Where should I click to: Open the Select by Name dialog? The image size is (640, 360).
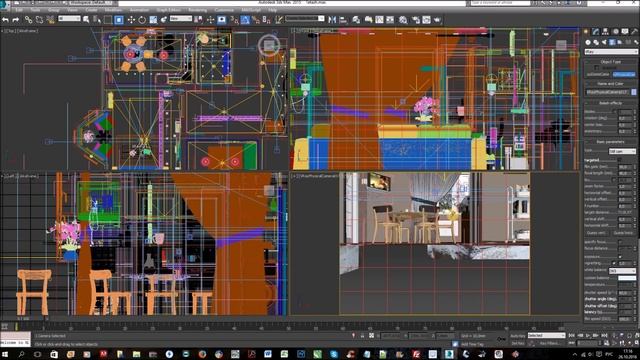coord(97,19)
